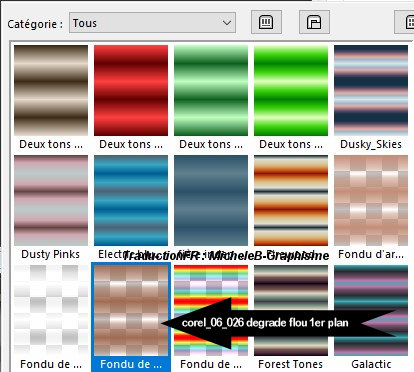Open the Catégorie dropdown set to Tous
This screenshot has width=414, height=372.
pos(152,23)
